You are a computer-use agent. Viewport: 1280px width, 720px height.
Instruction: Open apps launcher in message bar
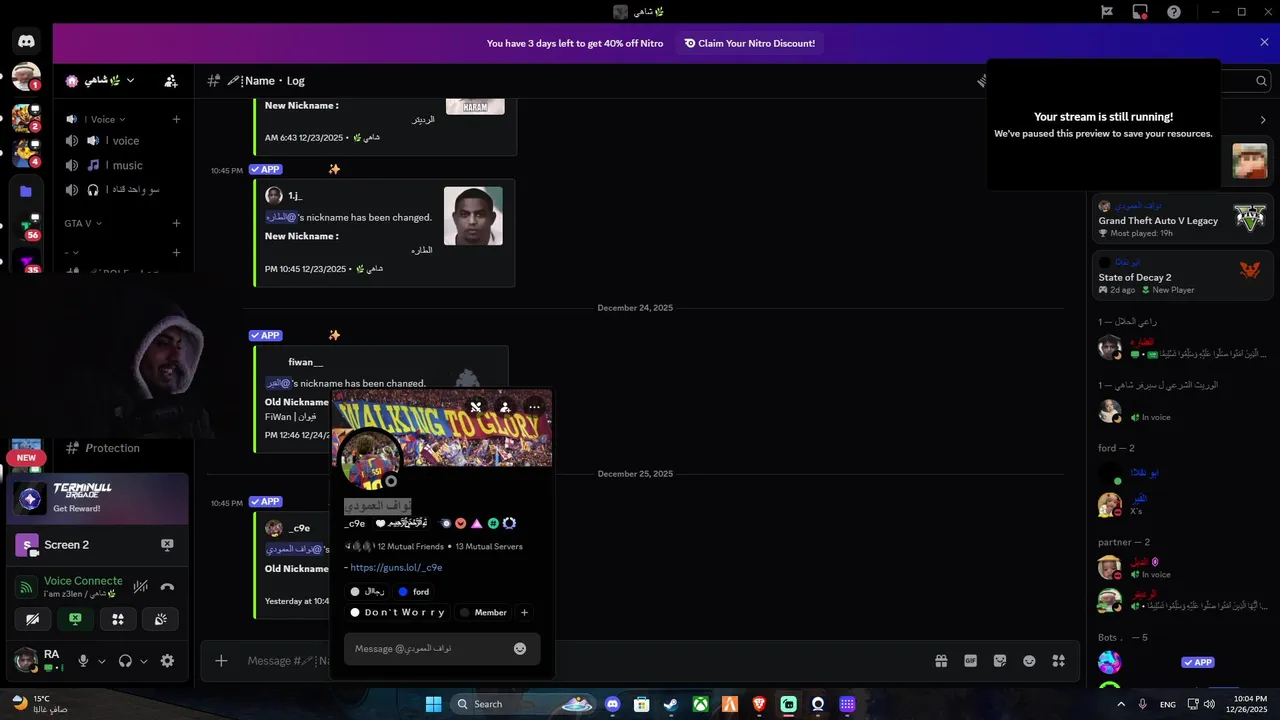1059,661
